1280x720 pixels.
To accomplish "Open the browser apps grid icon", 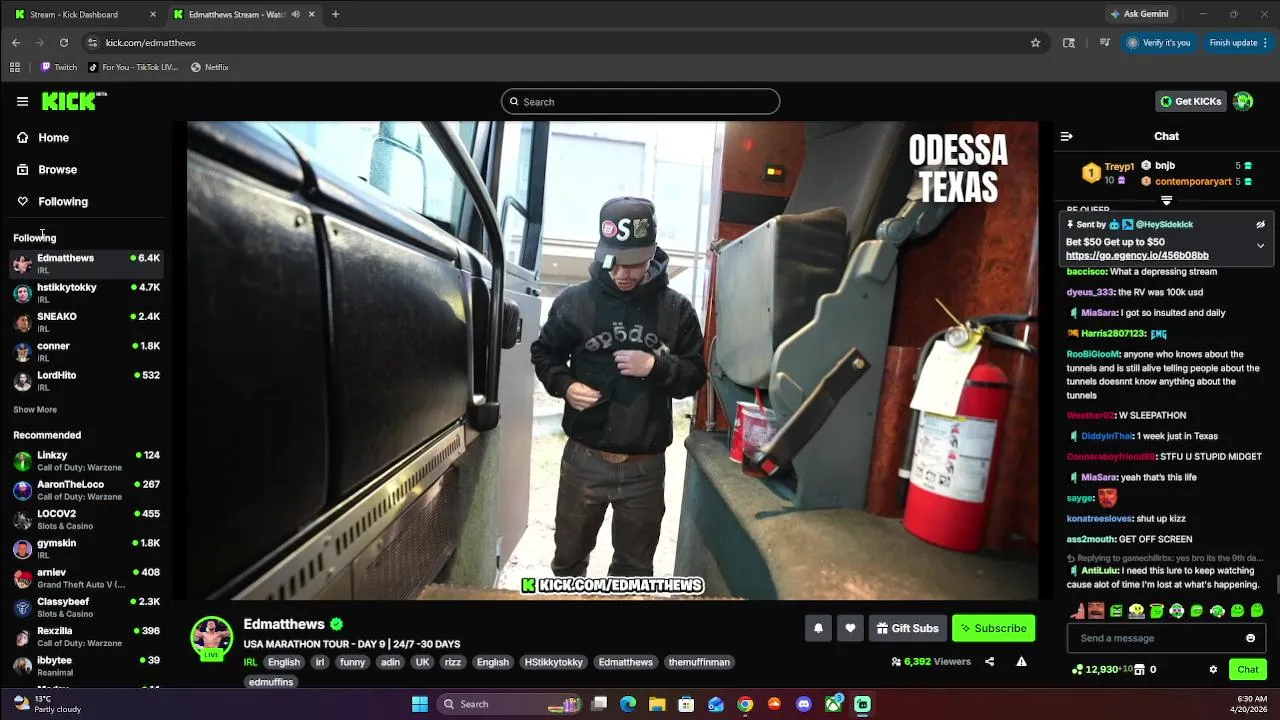I will tap(15, 67).
